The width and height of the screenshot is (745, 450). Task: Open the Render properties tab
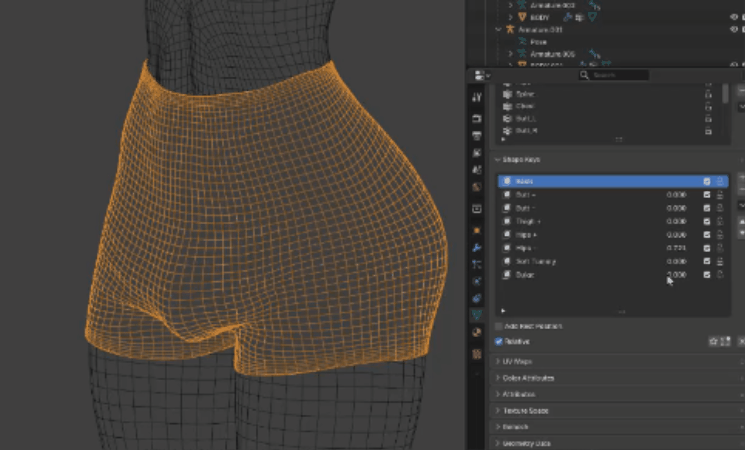coord(477,118)
